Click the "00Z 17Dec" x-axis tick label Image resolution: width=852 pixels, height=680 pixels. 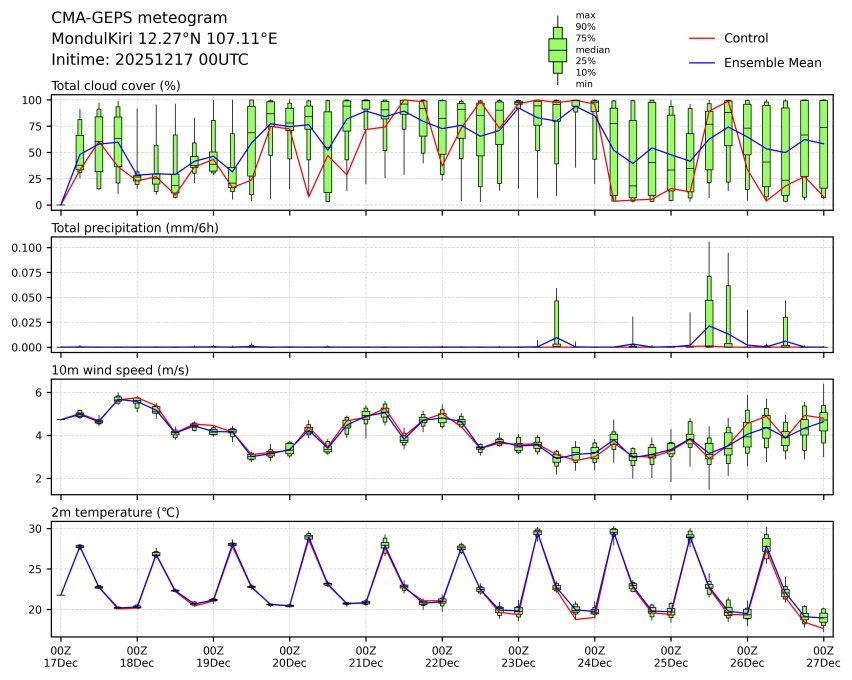click(x=61, y=656)
